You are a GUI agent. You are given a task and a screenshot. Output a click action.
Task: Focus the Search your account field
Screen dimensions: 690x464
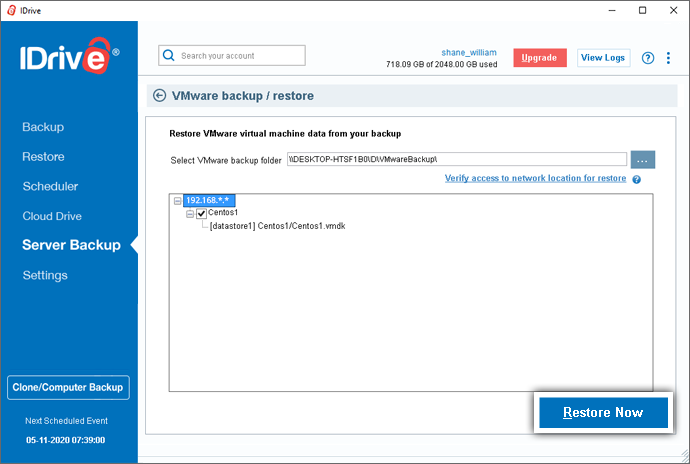click(232, 55)
